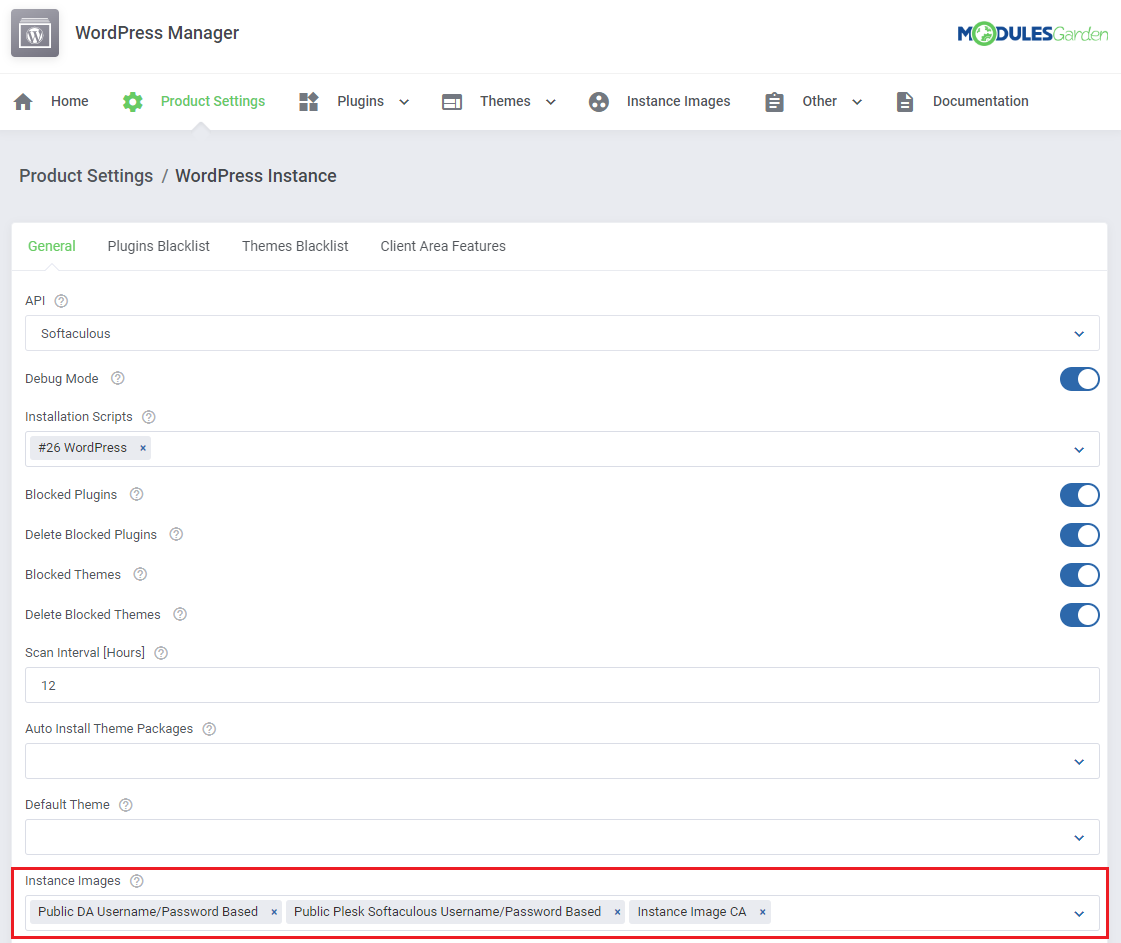Click Scan Interval hours input field
The image size is (1121, 943).
coord(562,685)
